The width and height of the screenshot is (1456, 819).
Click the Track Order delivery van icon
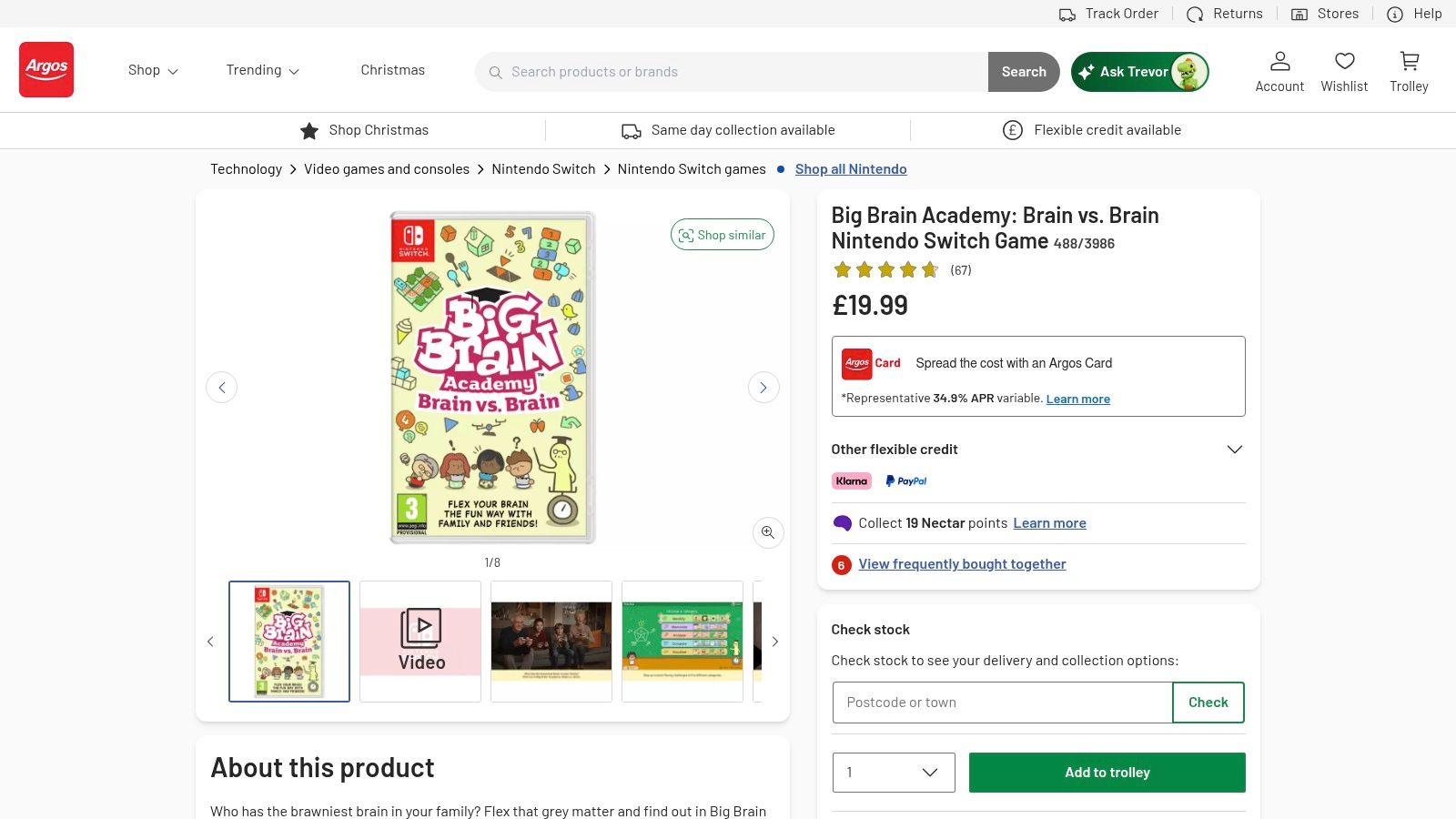pos(1067,14)
